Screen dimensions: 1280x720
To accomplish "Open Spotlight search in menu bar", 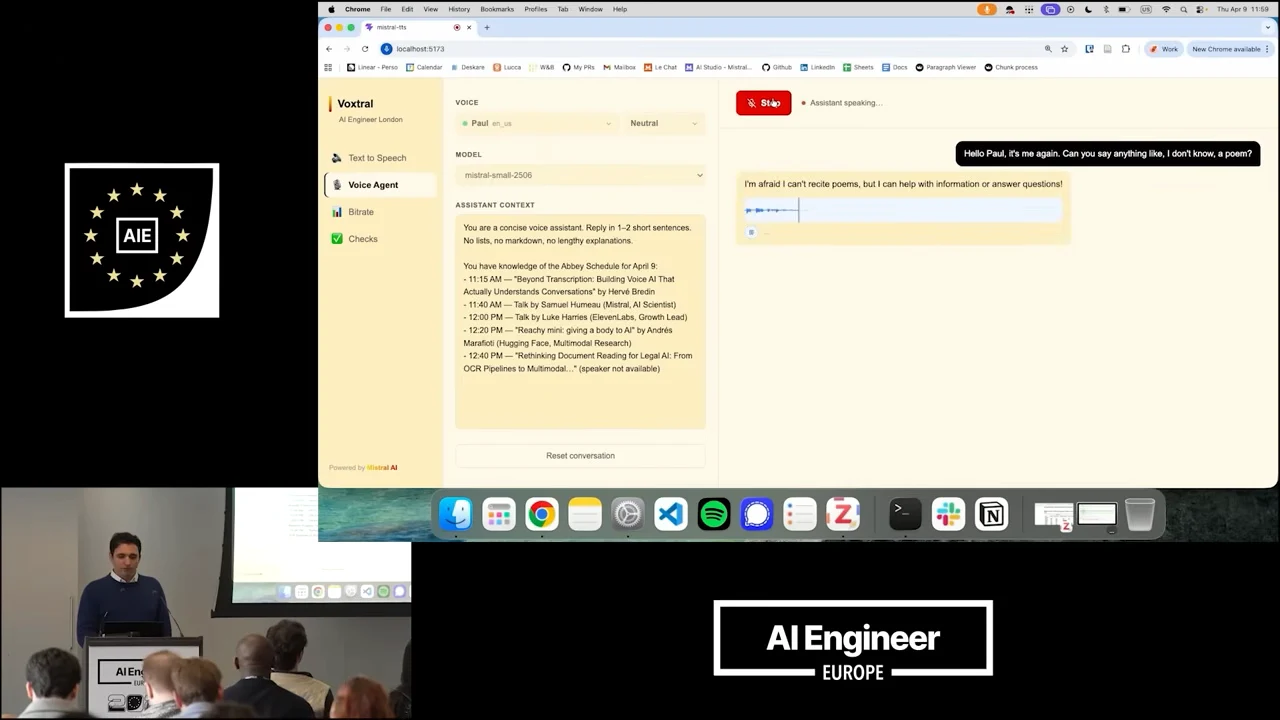I will [x=1184, y=9].
